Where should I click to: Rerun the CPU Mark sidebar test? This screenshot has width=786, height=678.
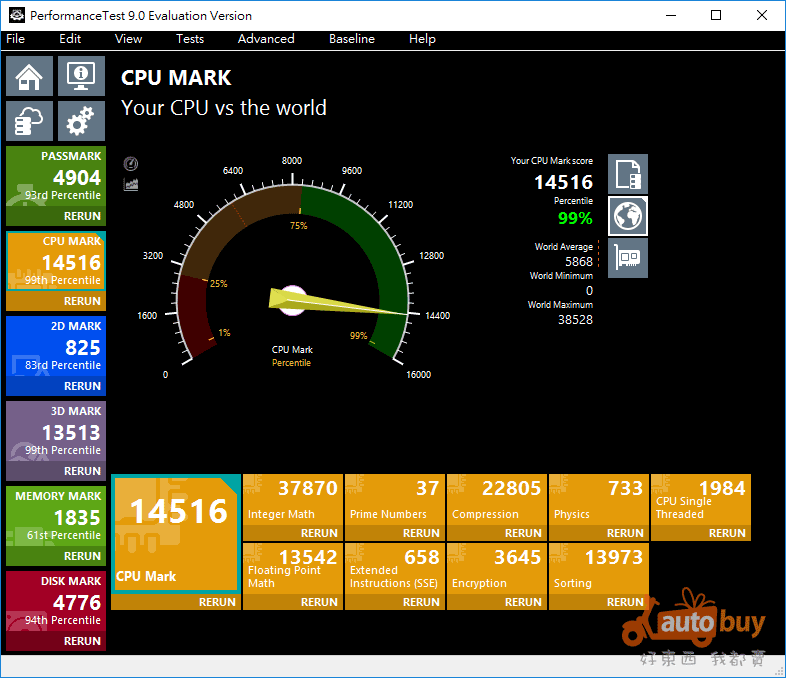point(56,301)
